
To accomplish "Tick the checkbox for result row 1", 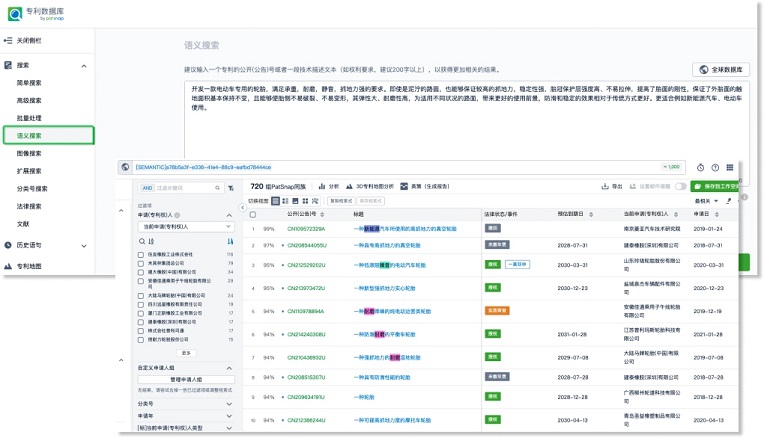I will [253, 229].
